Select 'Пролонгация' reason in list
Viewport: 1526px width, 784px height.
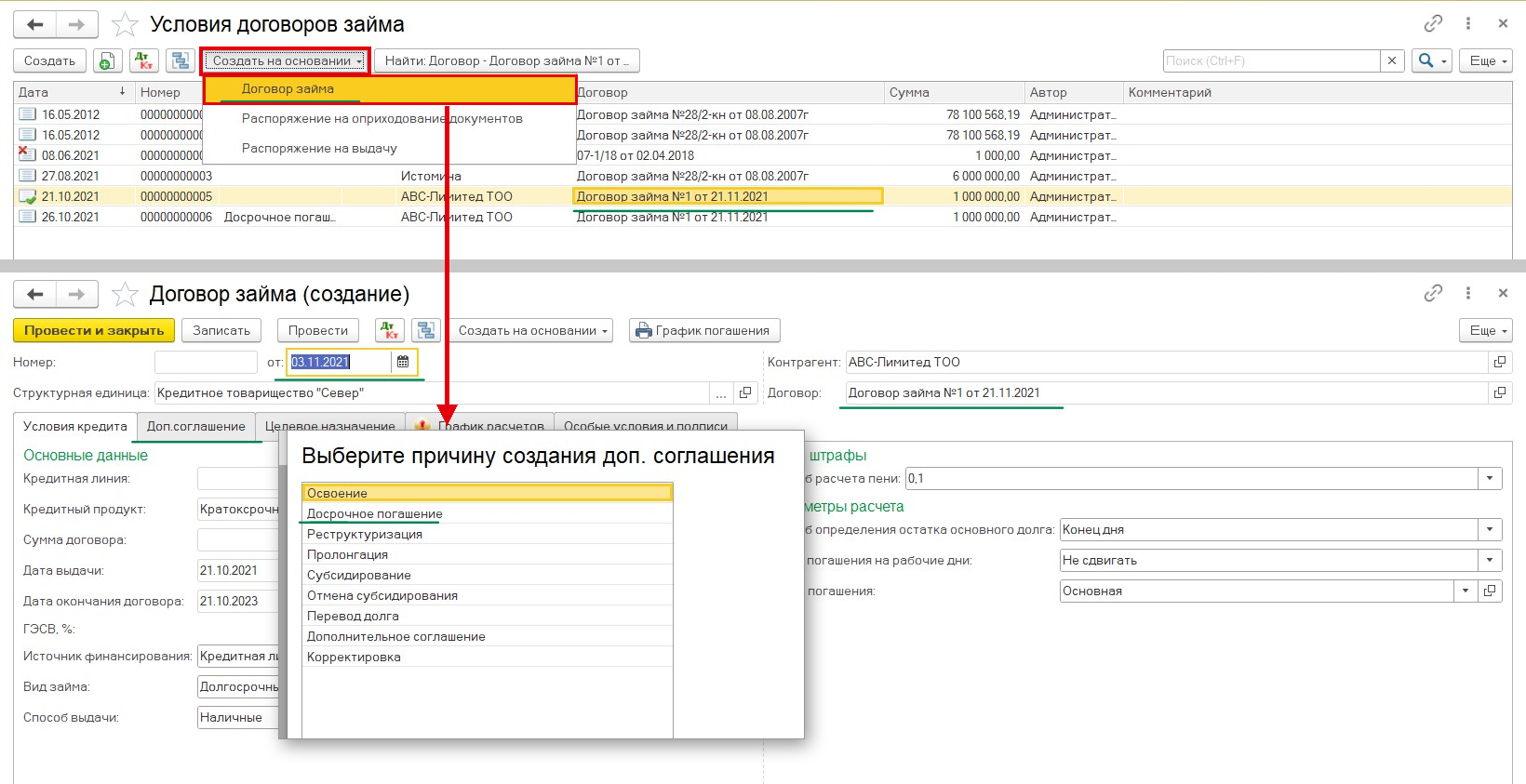pos(487,554)
